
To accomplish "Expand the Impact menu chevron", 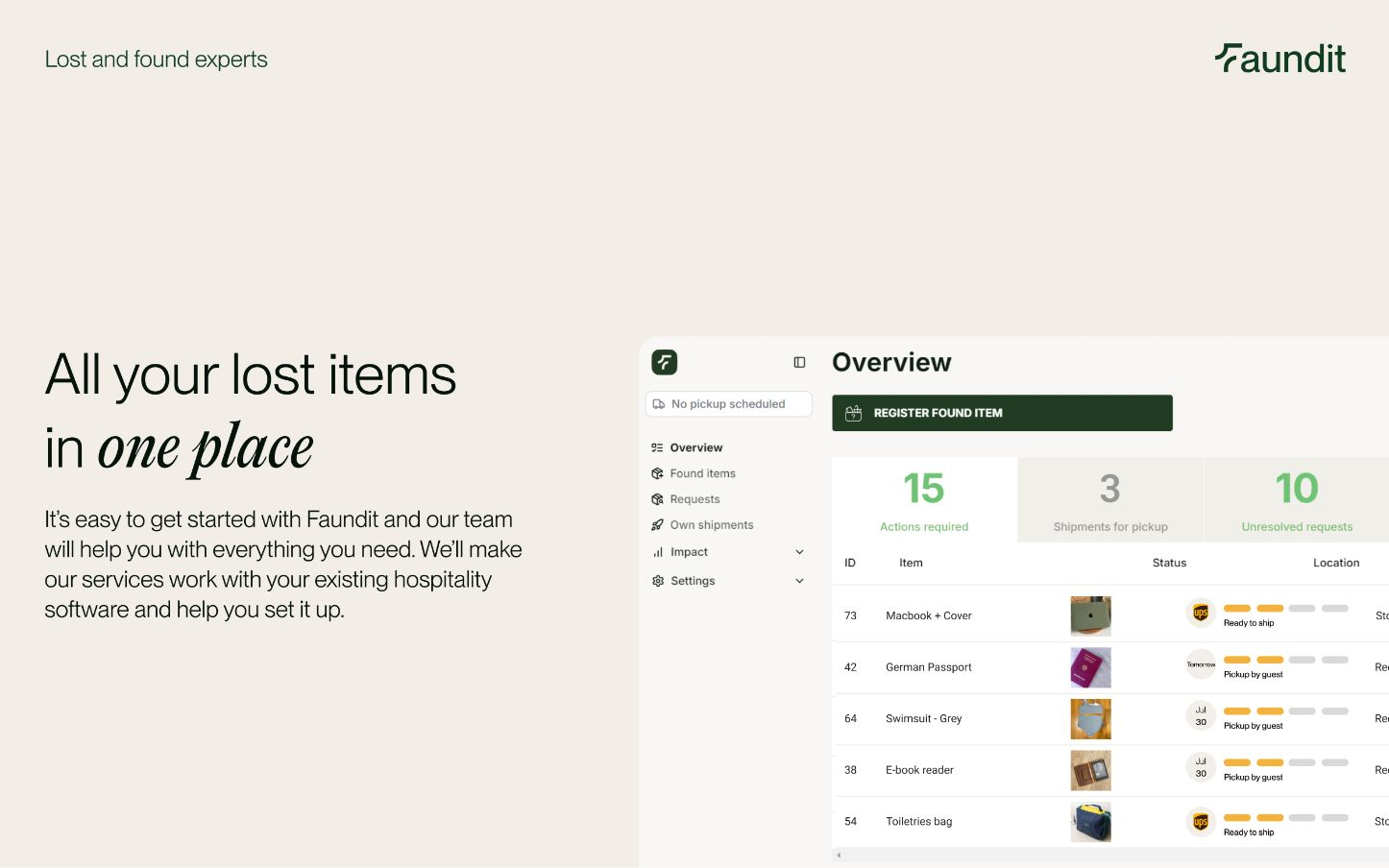I will 799,552.
